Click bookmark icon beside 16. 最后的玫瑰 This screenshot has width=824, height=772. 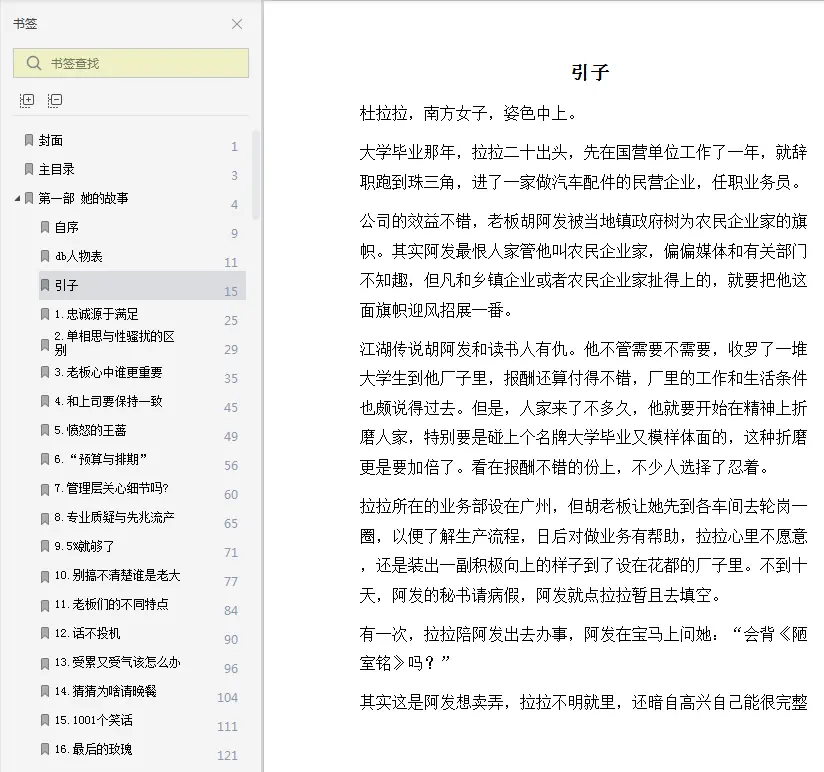click(x=45, y=749)
